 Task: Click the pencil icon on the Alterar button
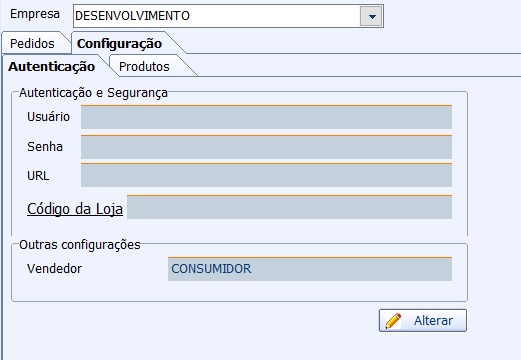point(393,321)
